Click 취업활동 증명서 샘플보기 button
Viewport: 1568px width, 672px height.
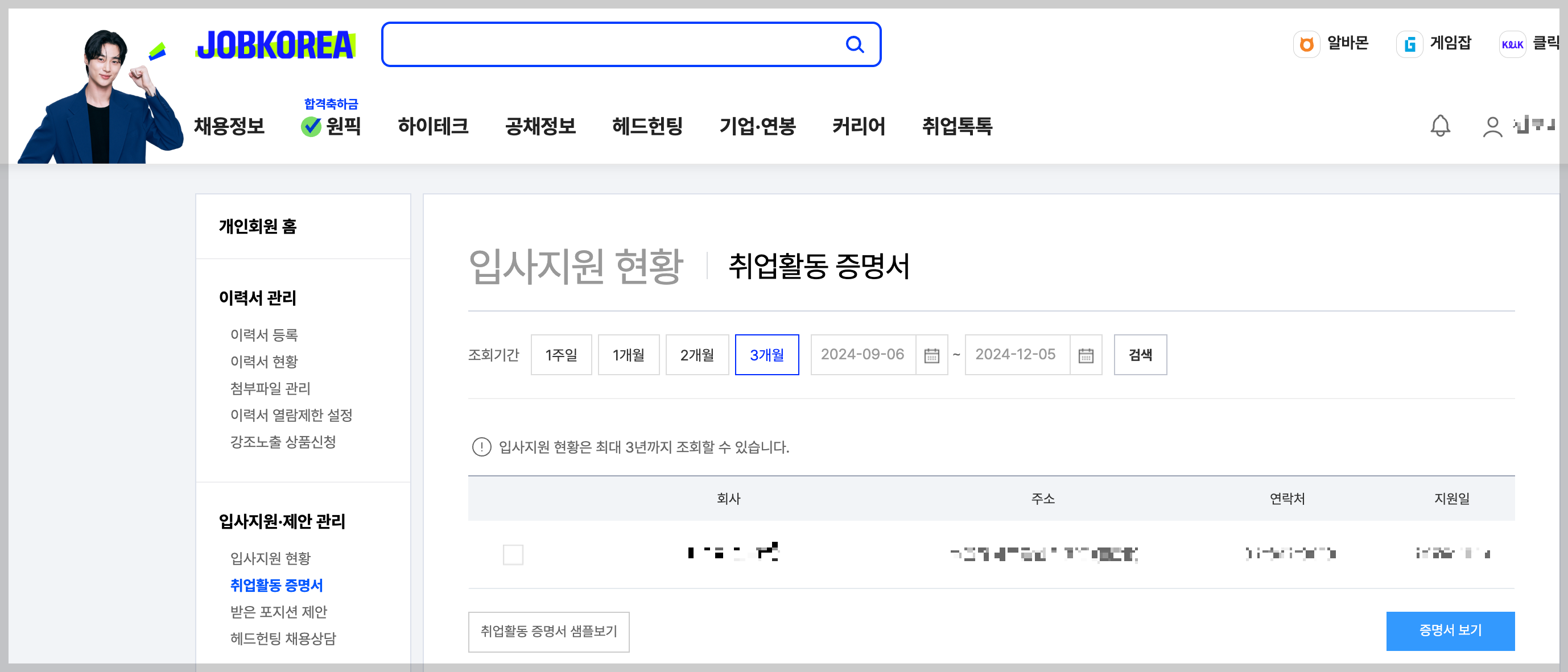[548, 631]
